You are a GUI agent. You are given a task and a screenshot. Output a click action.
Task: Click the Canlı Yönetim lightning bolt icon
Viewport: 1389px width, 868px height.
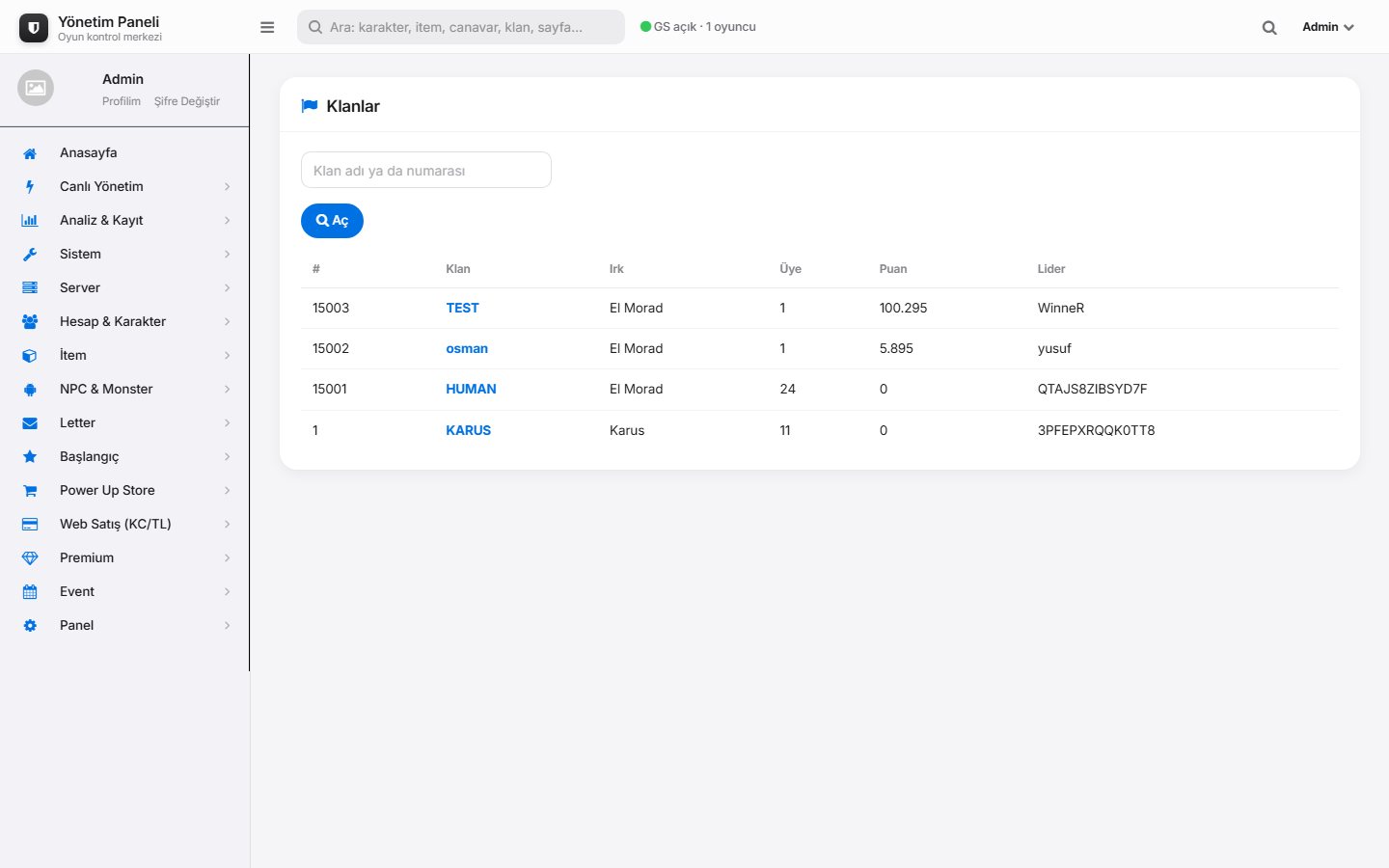coord(30,187)
